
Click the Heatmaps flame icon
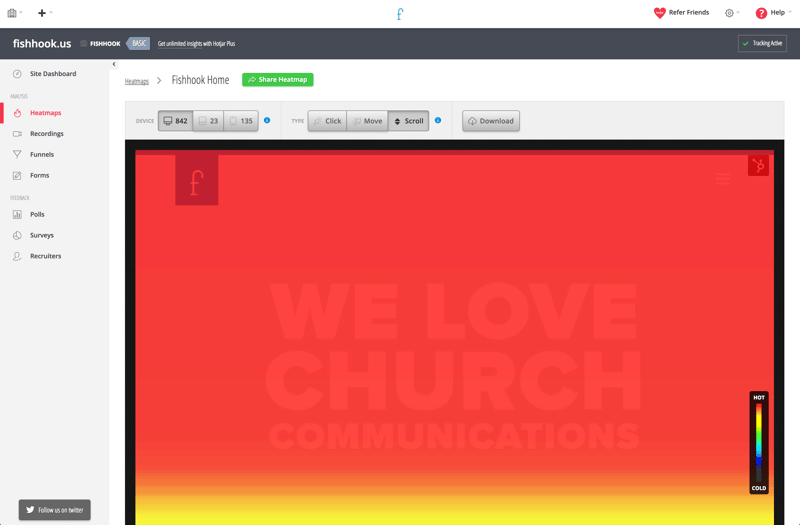coord(17,113)
